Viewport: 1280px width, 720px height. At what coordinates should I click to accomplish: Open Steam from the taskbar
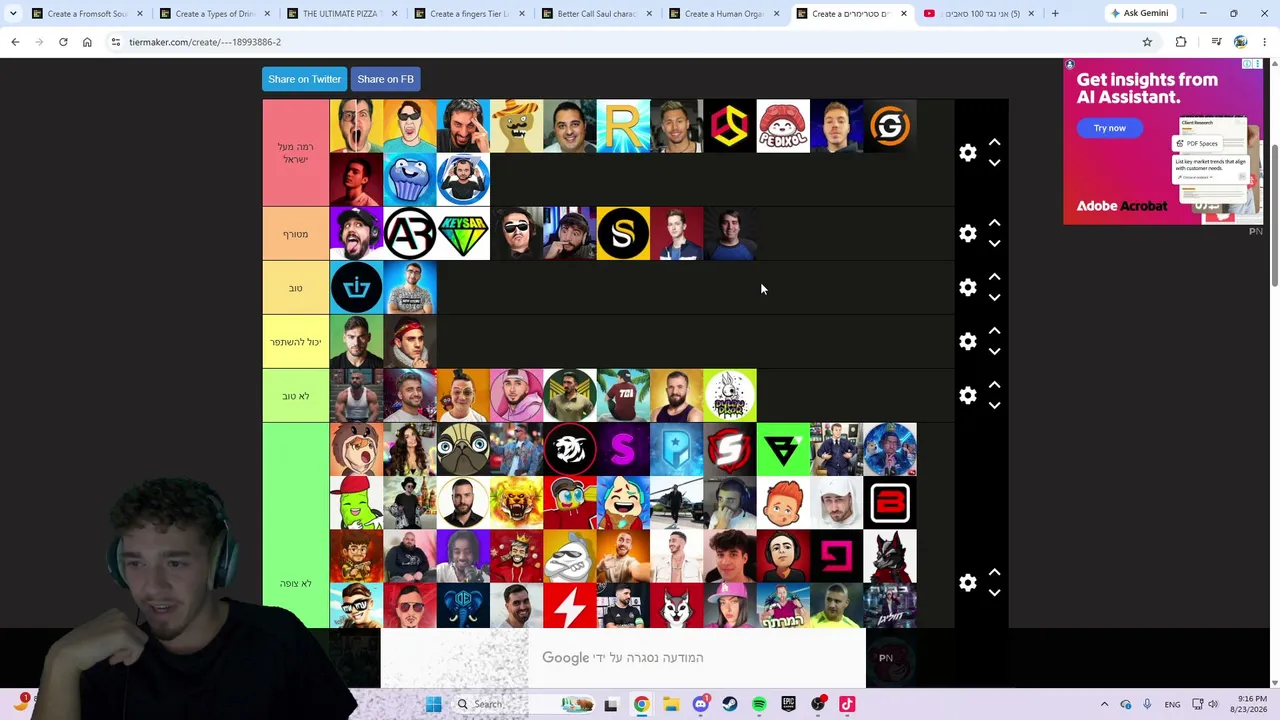click(x=730, y=704)
